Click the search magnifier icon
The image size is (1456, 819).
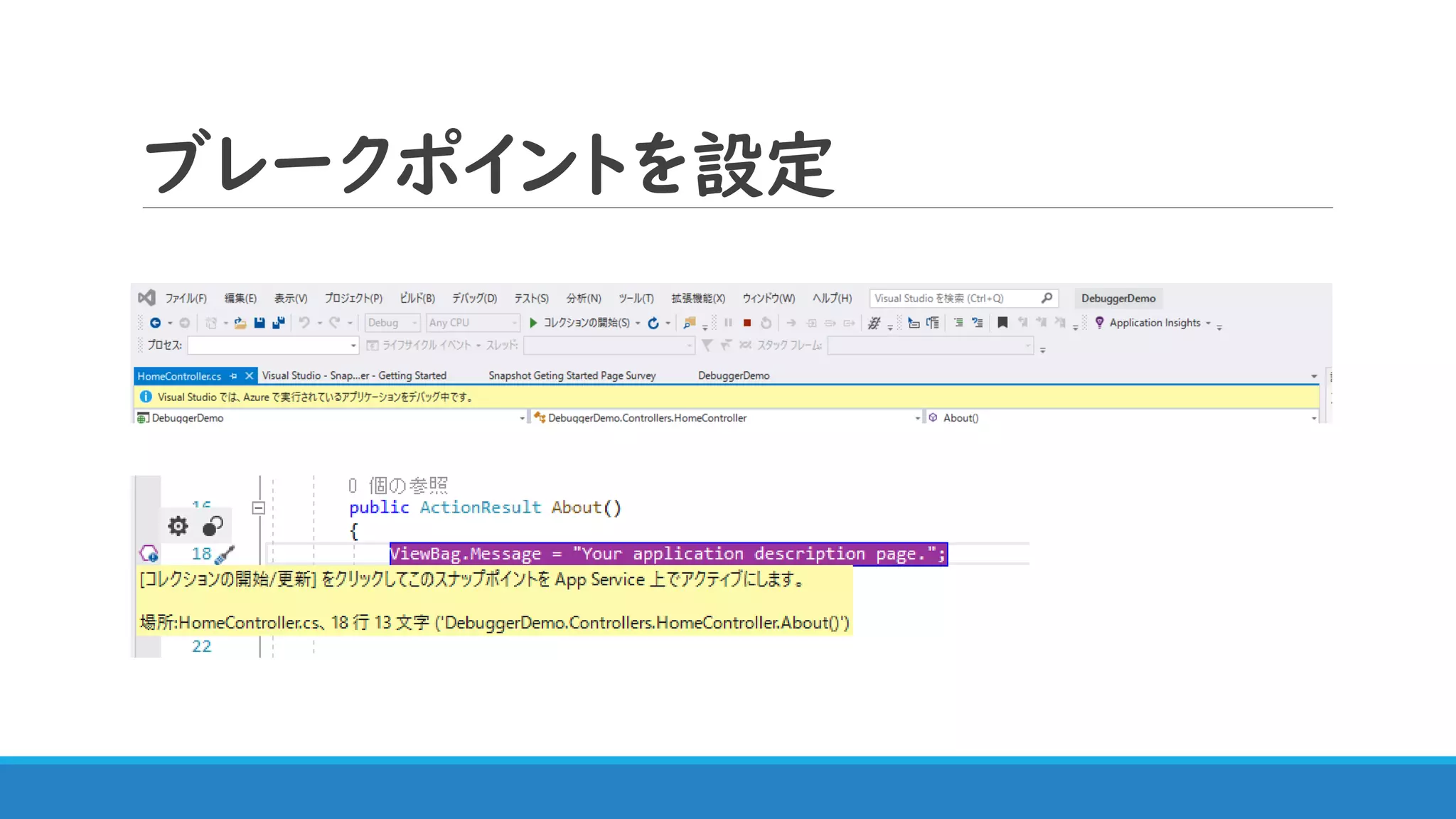click(1046, 299)
